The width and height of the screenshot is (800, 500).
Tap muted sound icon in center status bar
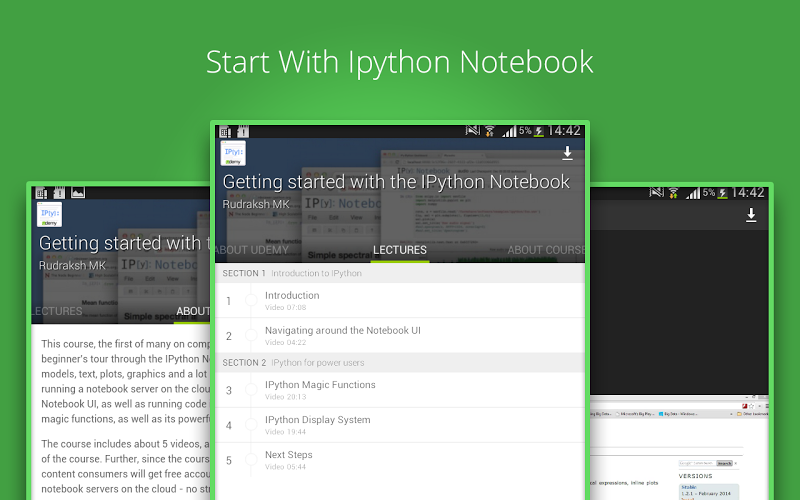click(x=472, y=131)
